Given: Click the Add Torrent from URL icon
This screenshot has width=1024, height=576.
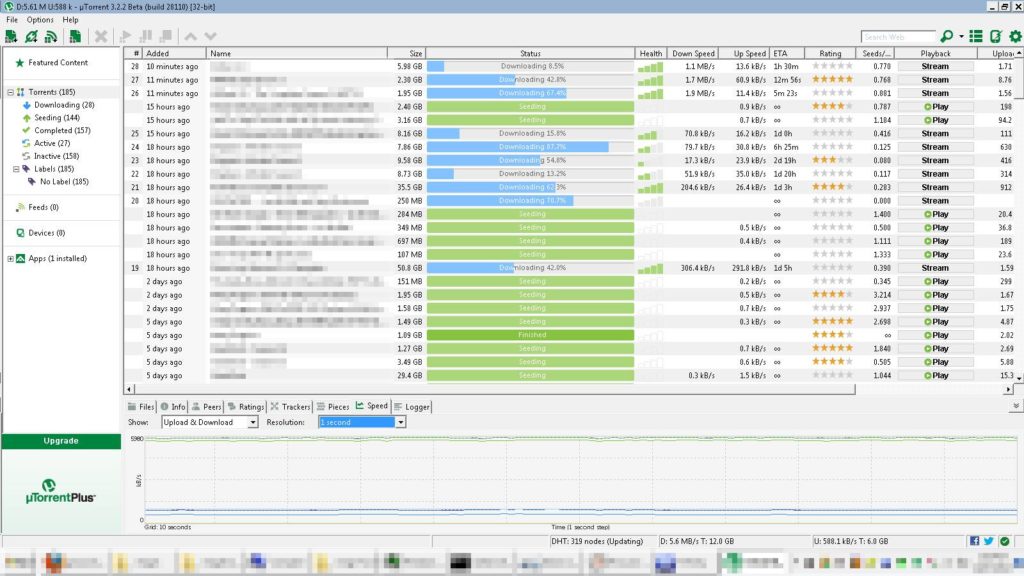Looking at the screenshot, I should (x=31, y=36).
